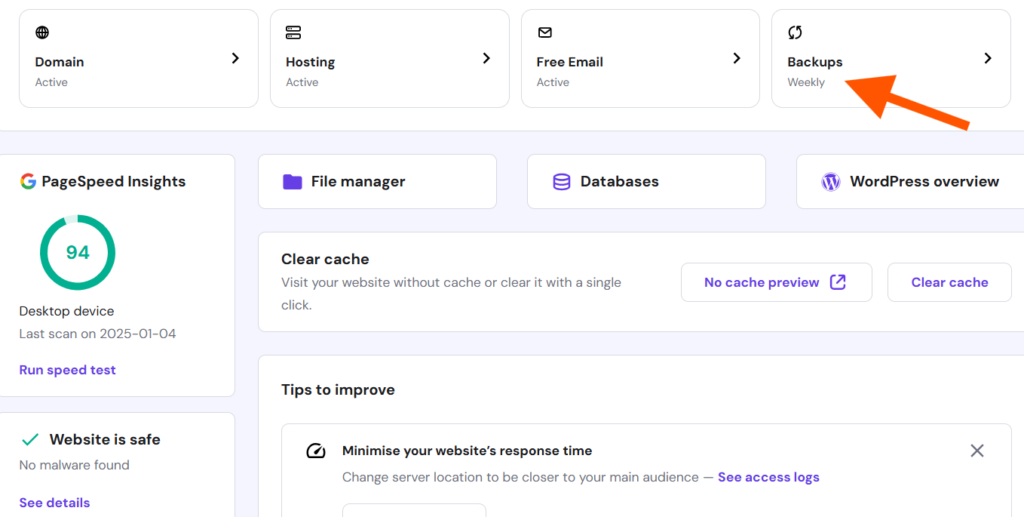Click the No cache preview button

pos(776,282)
